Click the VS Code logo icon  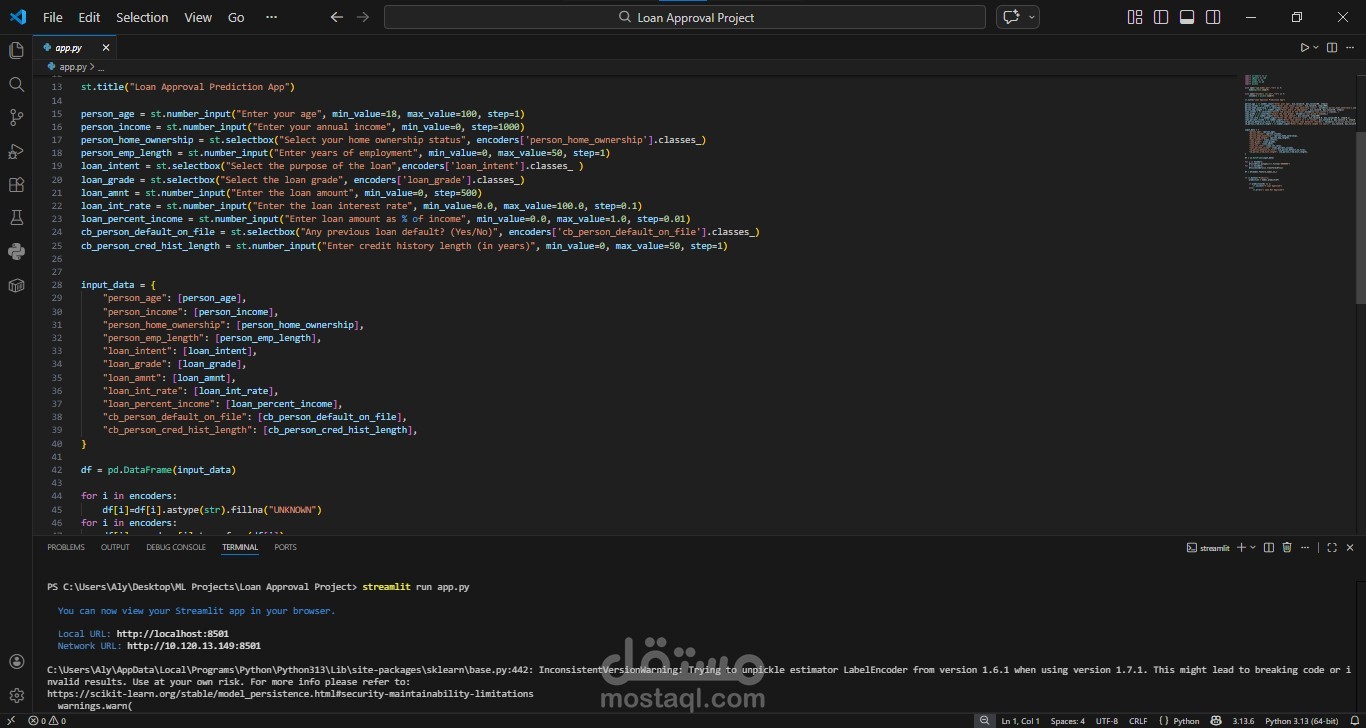click(18, 17)
